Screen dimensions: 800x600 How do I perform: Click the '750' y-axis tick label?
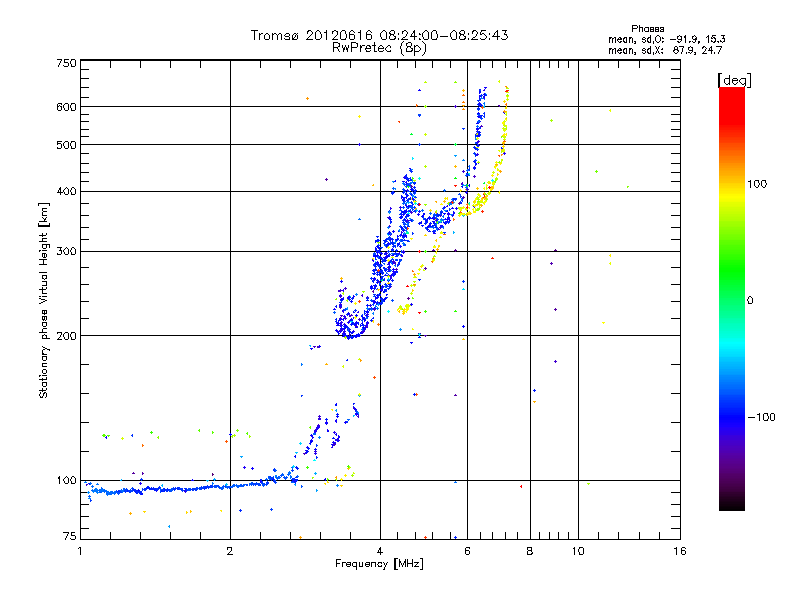(66, 63)
